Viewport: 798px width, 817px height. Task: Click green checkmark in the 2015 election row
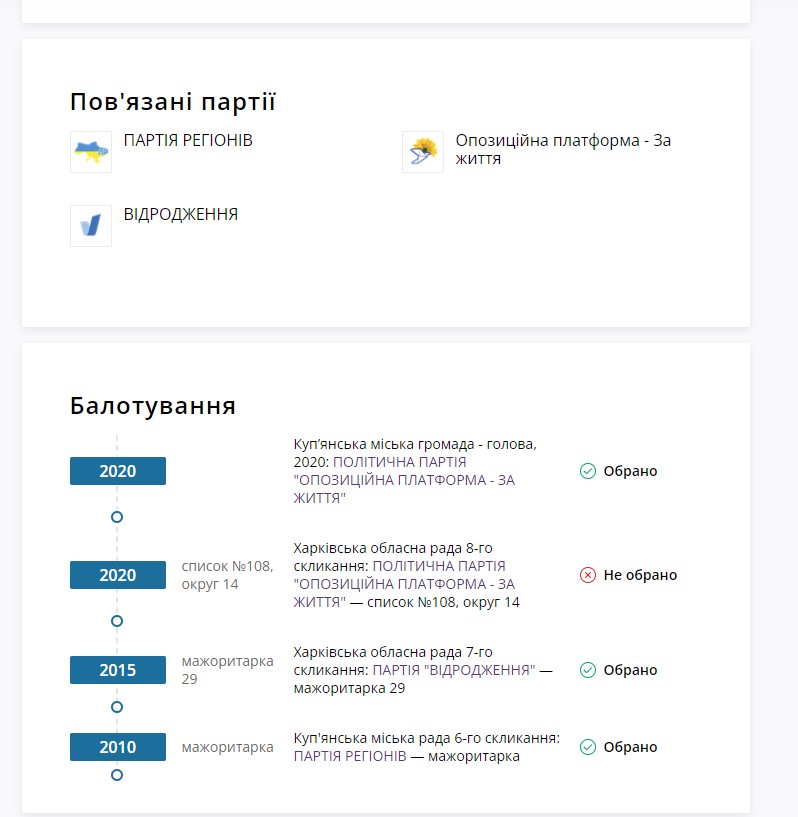point(588,670)
